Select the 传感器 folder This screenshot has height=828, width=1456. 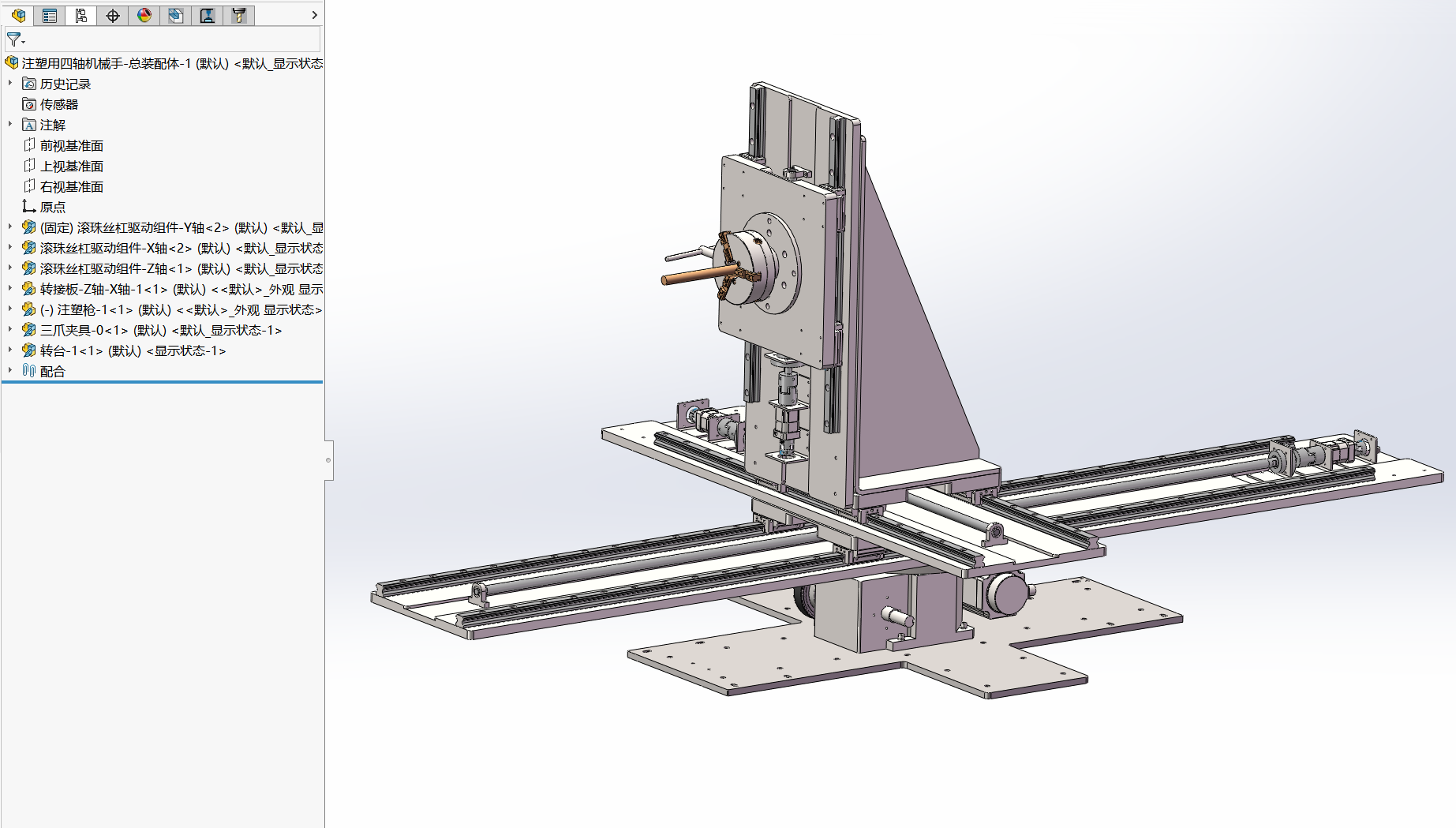tap(51, 104)
